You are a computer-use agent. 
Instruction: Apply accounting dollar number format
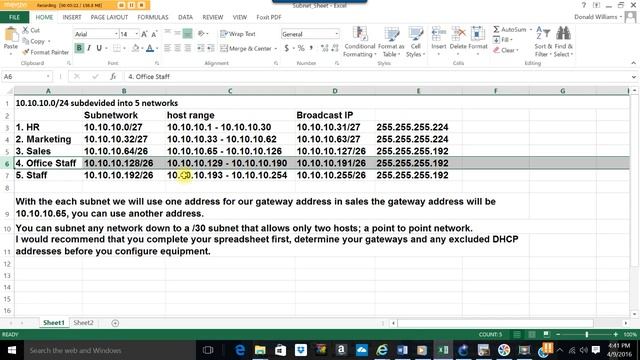tap(287, 48)
